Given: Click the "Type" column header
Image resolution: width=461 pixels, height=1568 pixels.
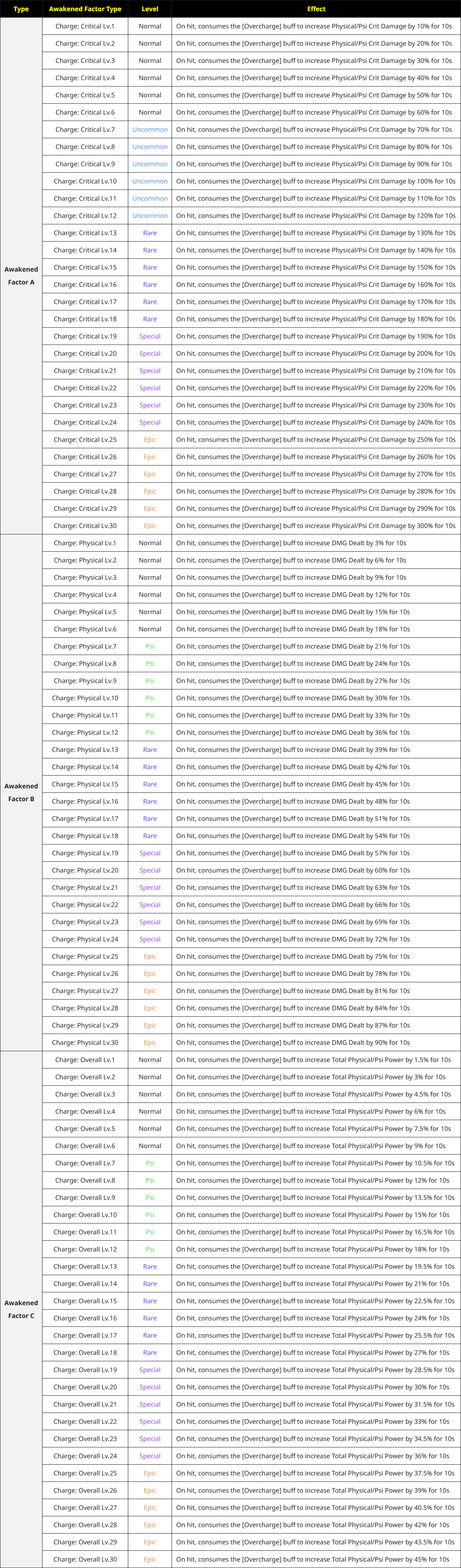Looking at the screenshot, I should click(21, 9).
